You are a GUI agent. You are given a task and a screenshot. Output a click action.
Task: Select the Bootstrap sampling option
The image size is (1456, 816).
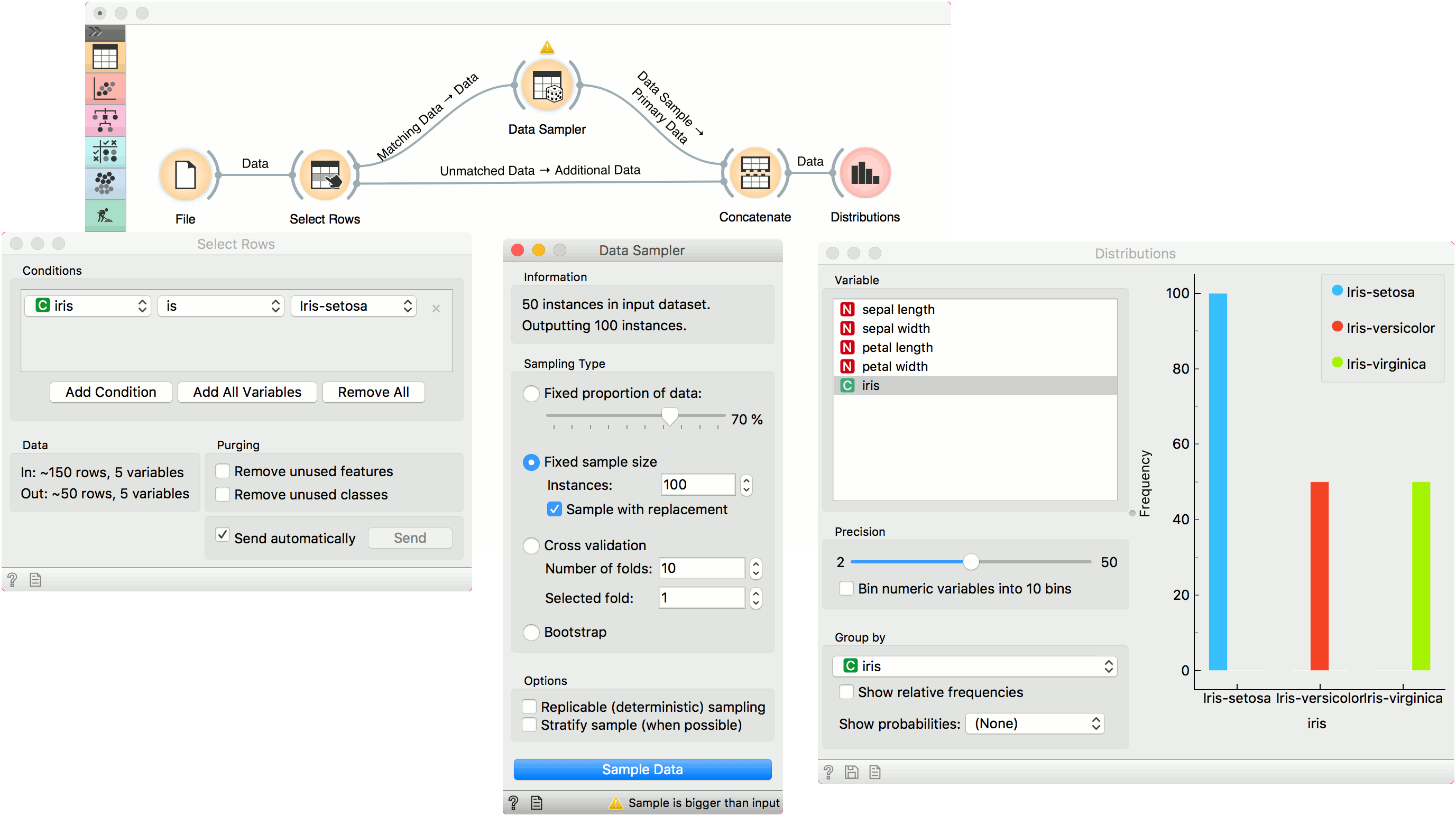531,632
